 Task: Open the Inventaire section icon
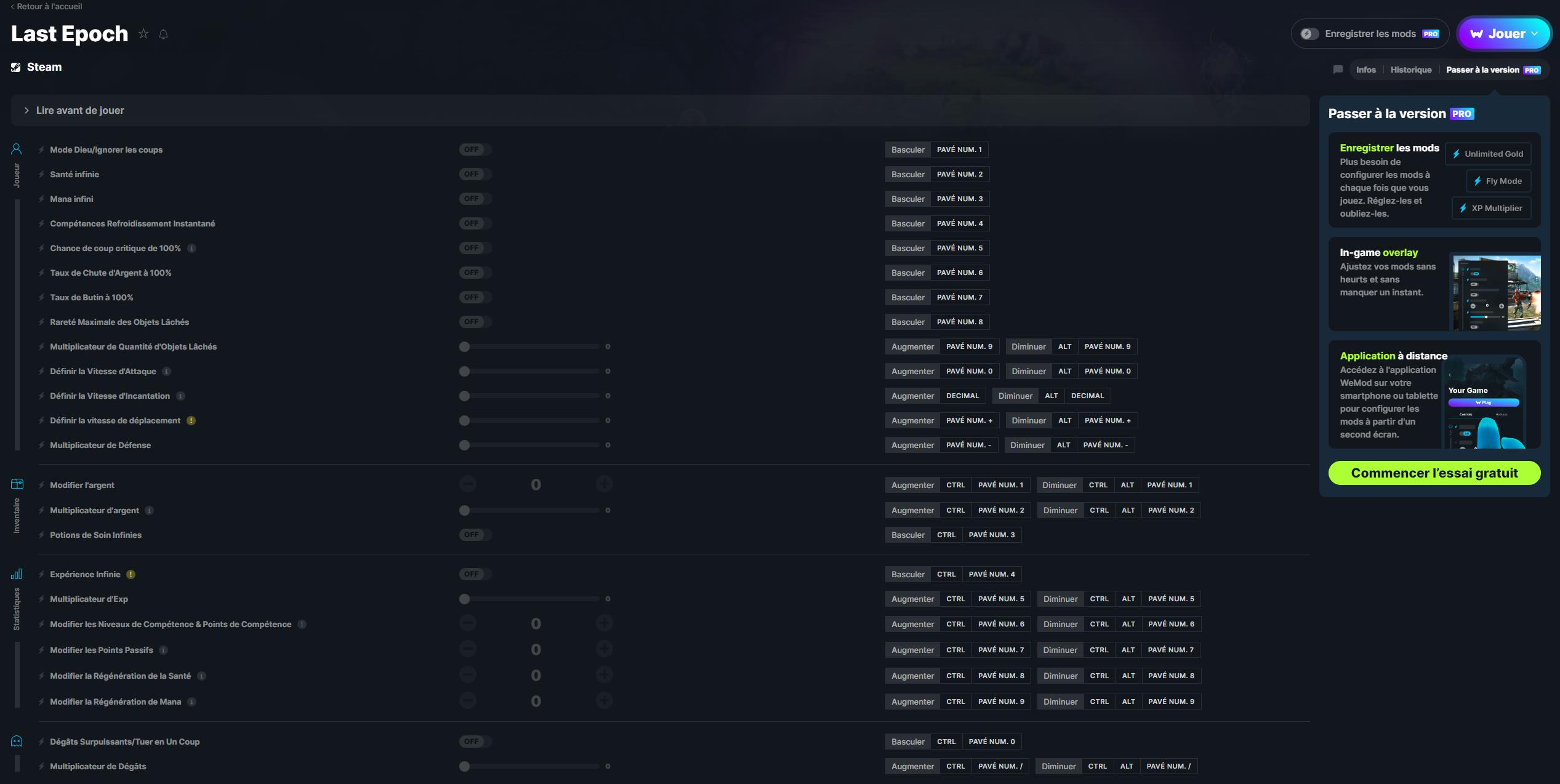(x=16, y=484)
